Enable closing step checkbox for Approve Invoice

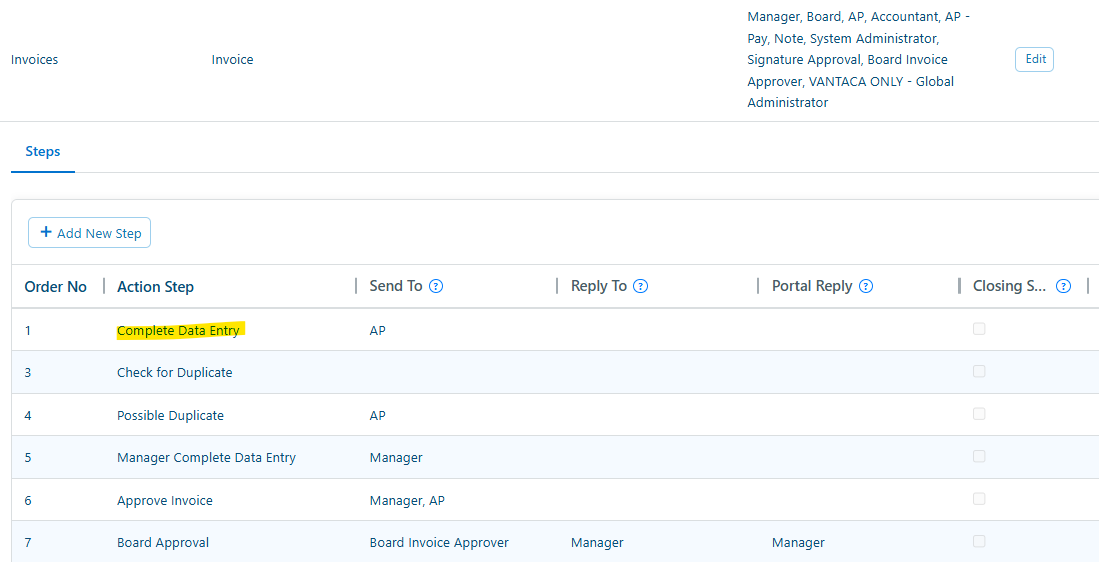(979, 499)
